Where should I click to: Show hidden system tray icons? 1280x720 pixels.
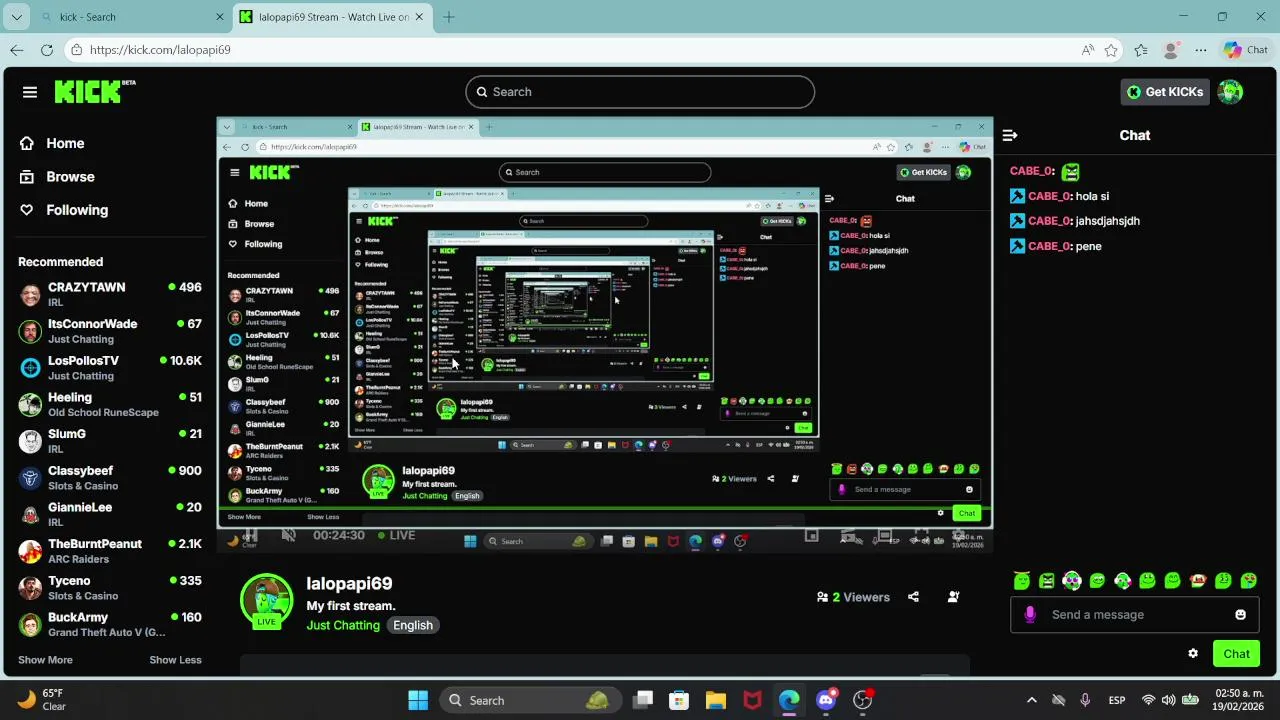pos(1032,700)
